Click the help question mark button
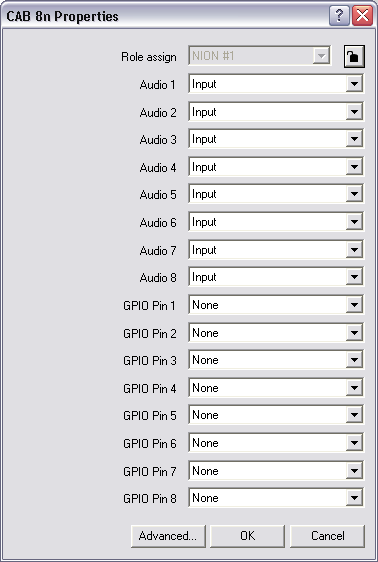 [339, 16]
